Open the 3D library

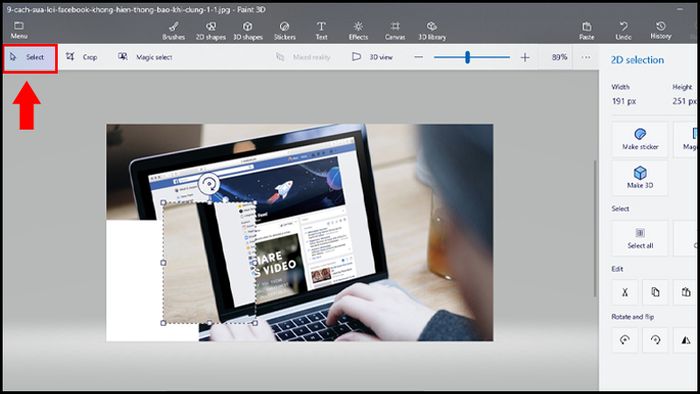click(x=432, y=31)
